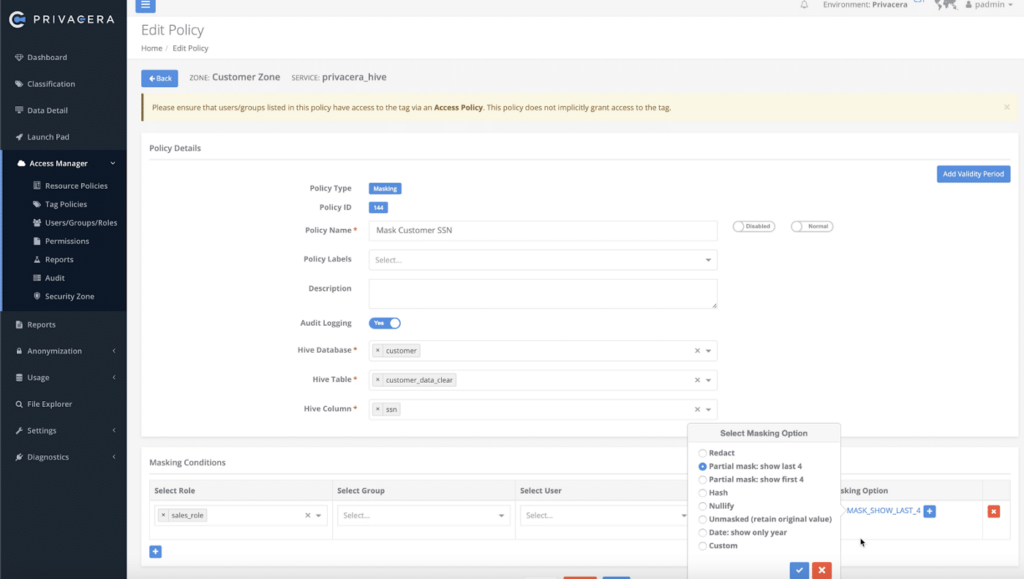Open the File Explorer section
The height and width of the screenshot is (579, 1024).
pos(55,404)
